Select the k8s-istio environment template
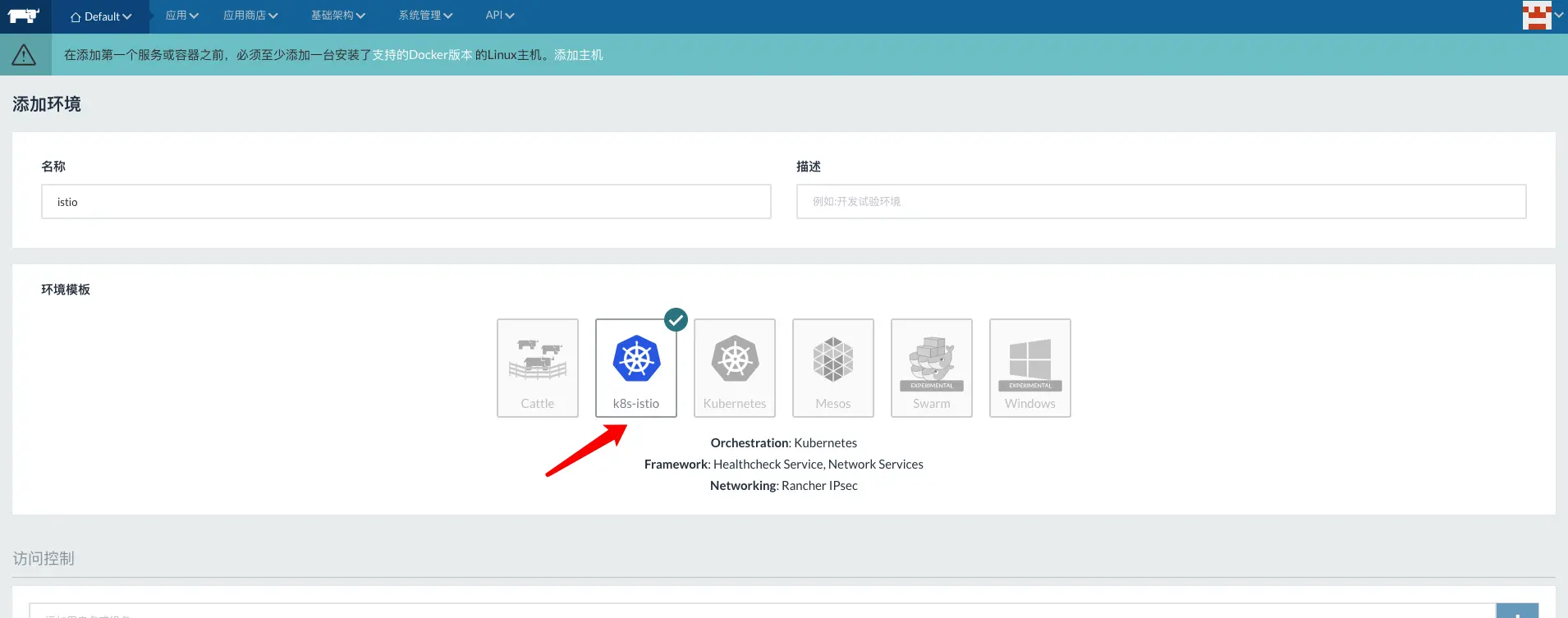The image size is (1568, 618). [636, 368]
